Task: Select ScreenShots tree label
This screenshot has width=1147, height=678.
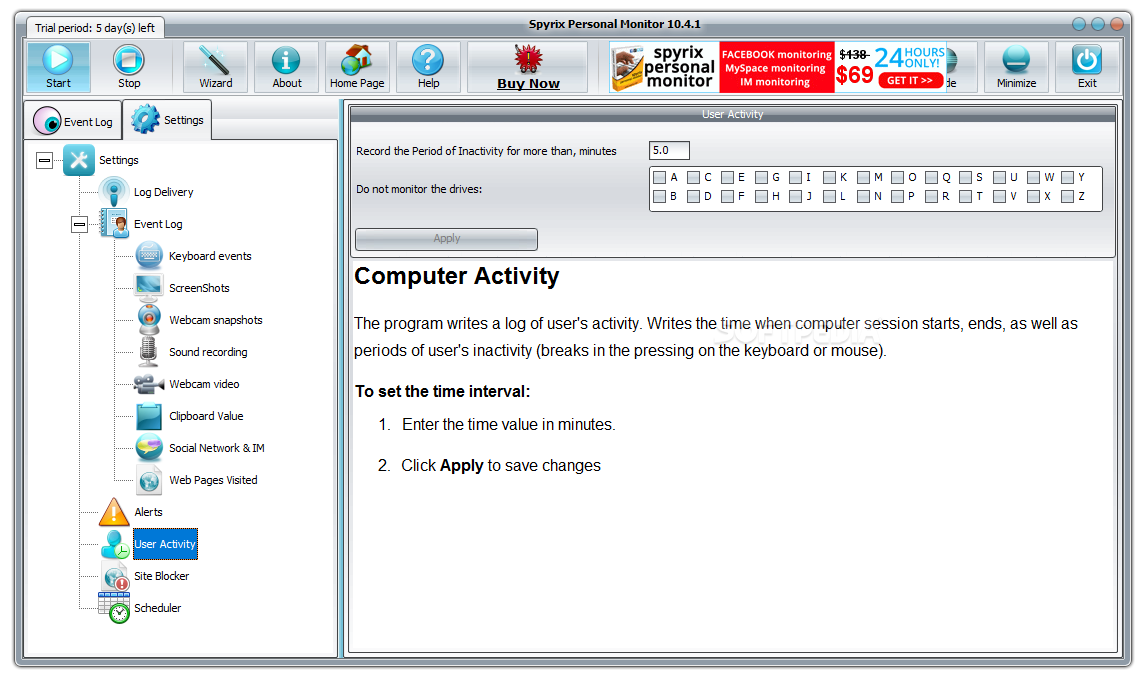Action: 199,288
